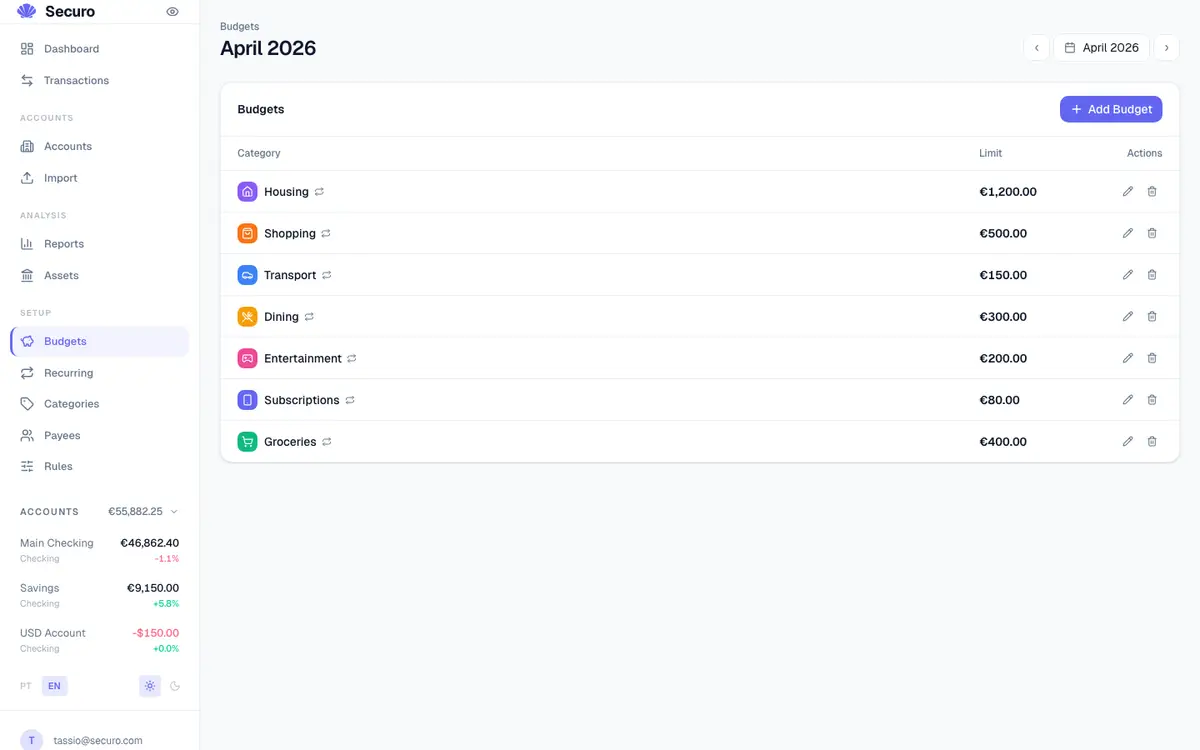Open the April 2026 month picker
1200x750 pixels.
(x=1101, y=47)
